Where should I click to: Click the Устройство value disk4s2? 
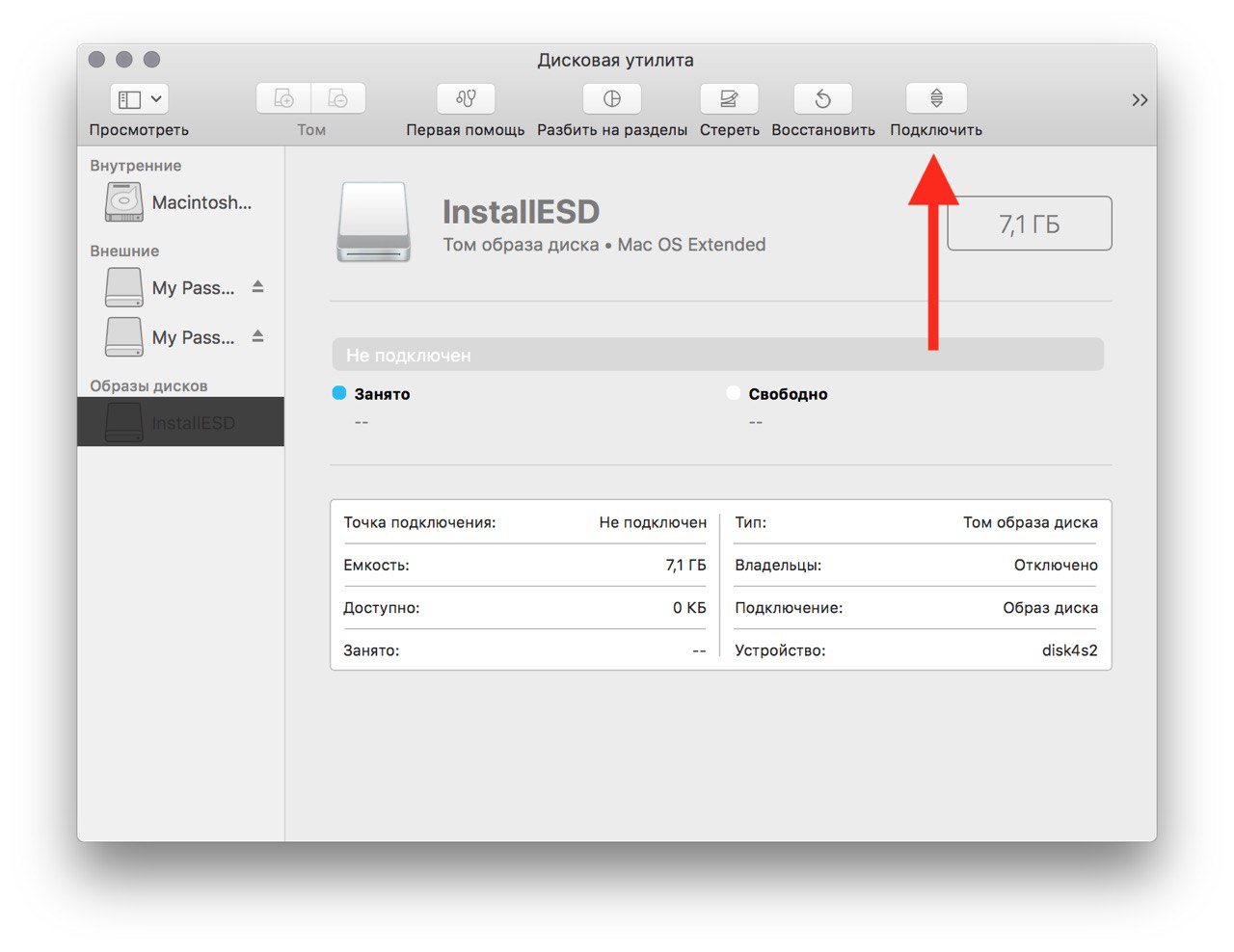click(x=1070, y=650)
